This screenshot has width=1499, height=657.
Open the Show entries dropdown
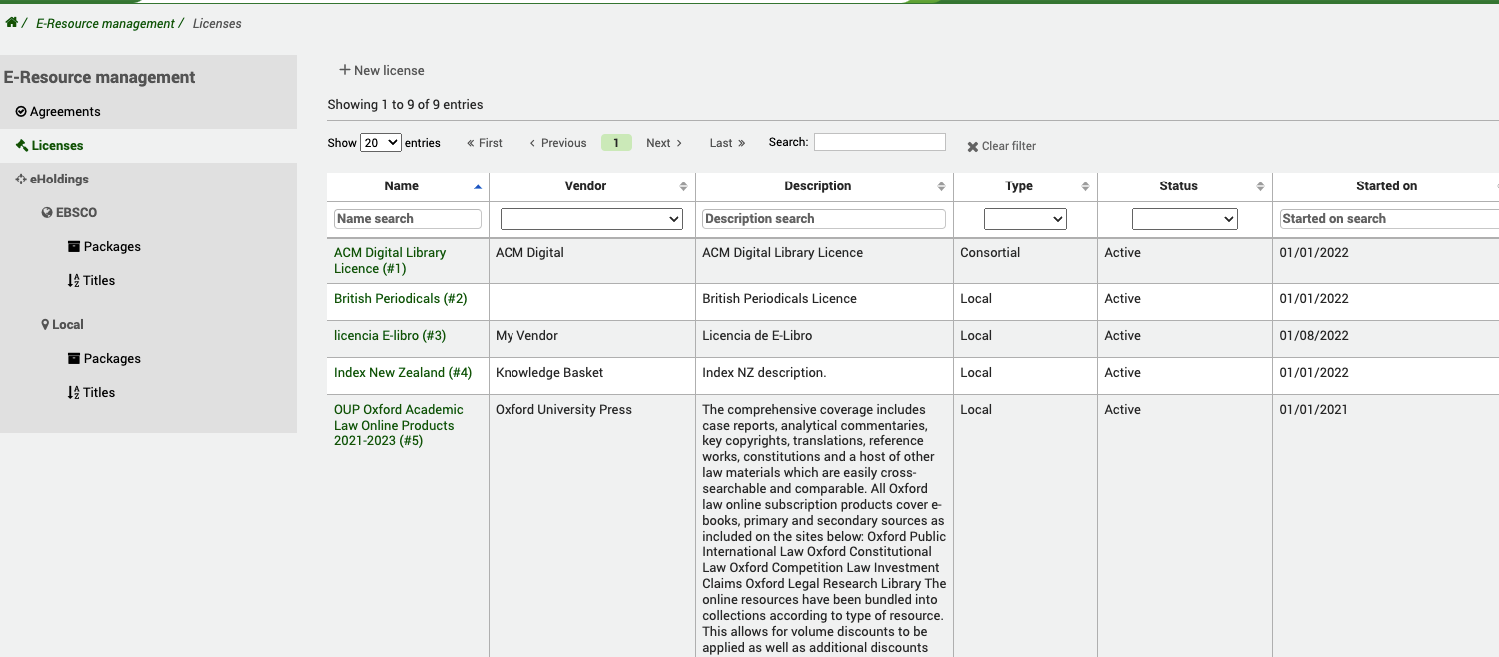coord(380,142)
